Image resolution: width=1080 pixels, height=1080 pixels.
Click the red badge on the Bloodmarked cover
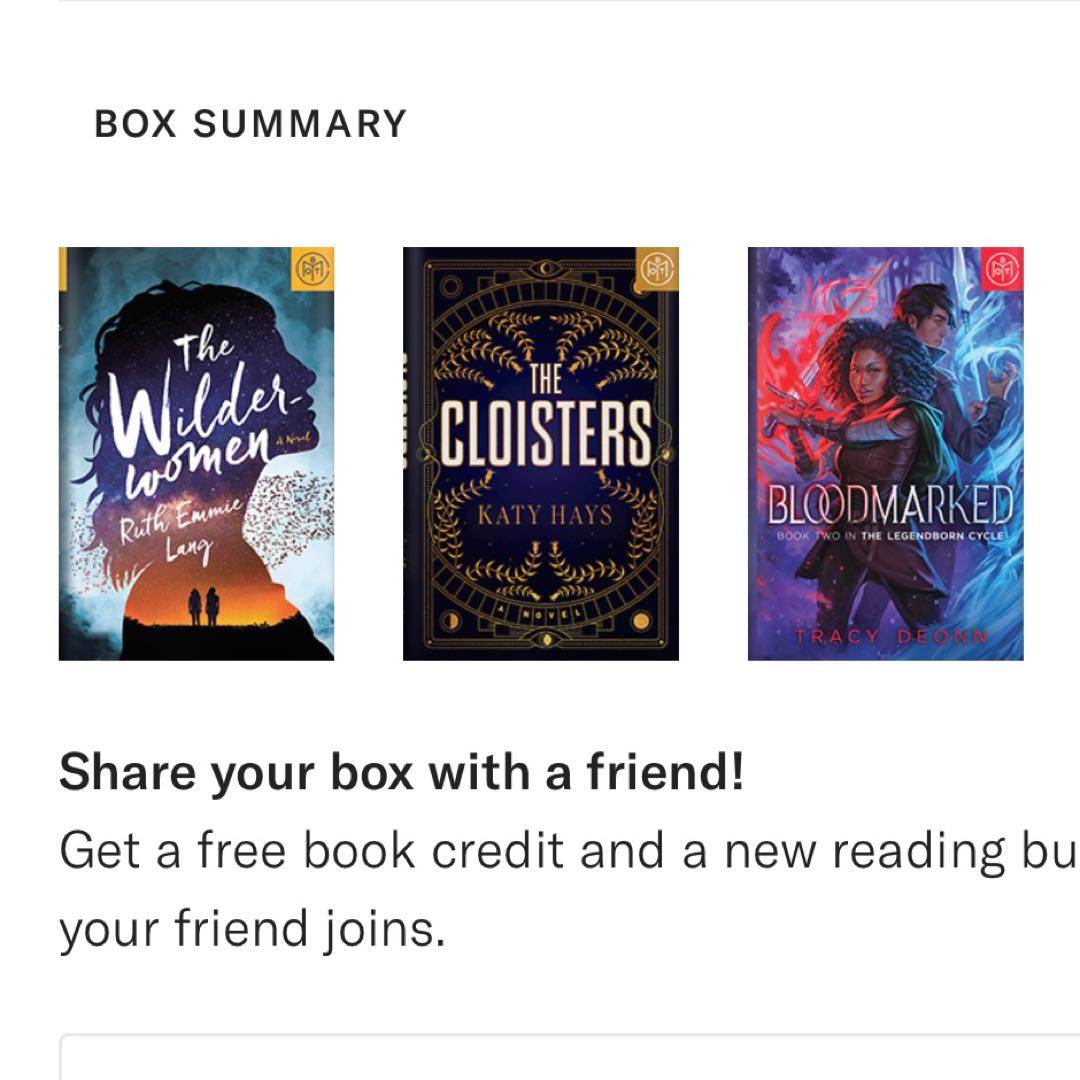pos(1003,268)
